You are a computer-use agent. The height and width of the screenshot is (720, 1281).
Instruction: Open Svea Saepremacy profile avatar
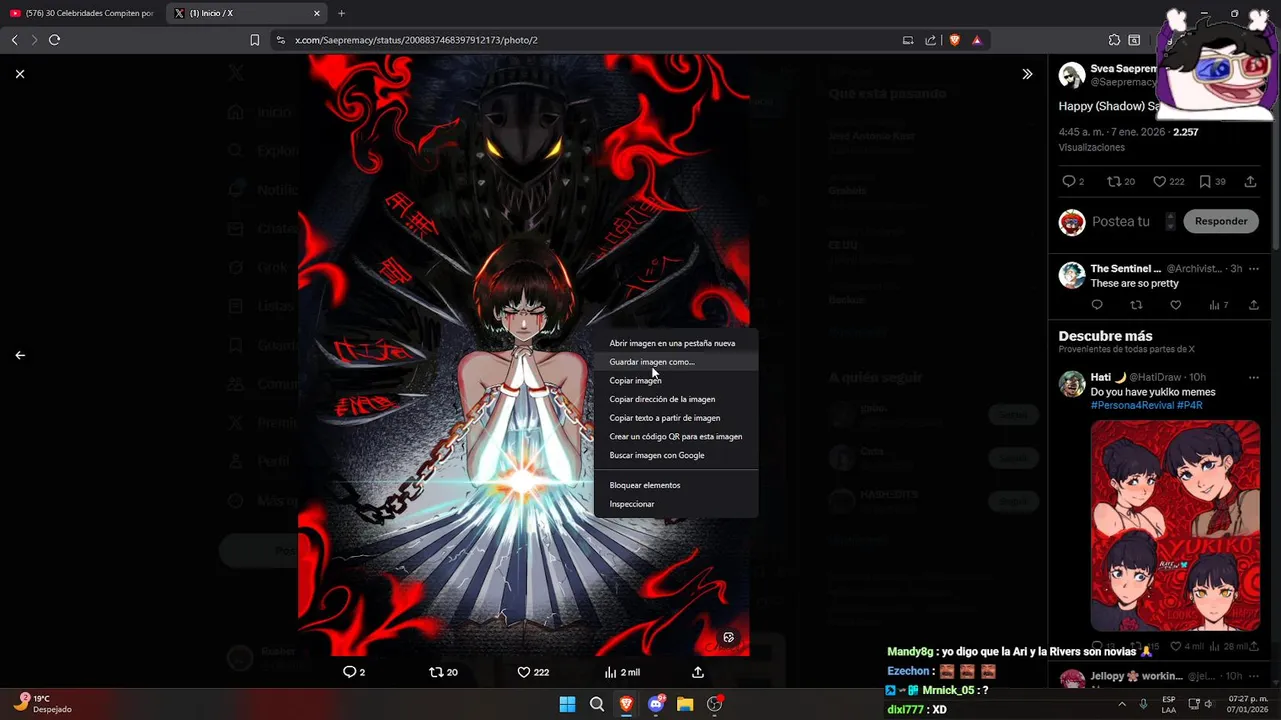[x=1072, y=75]
